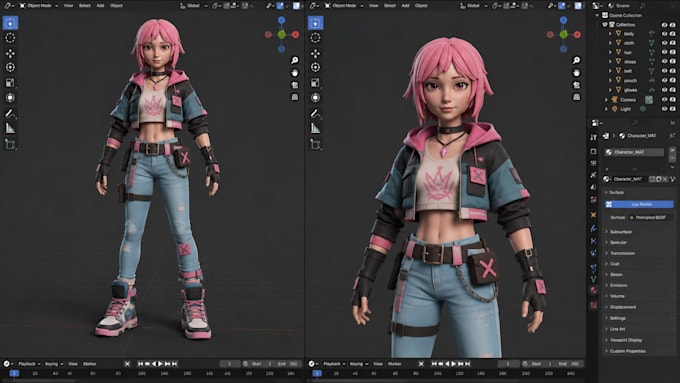This screenshot has width=680, height=383.
Task: Toggle visibility eye of the belt object
Action: 664,71
